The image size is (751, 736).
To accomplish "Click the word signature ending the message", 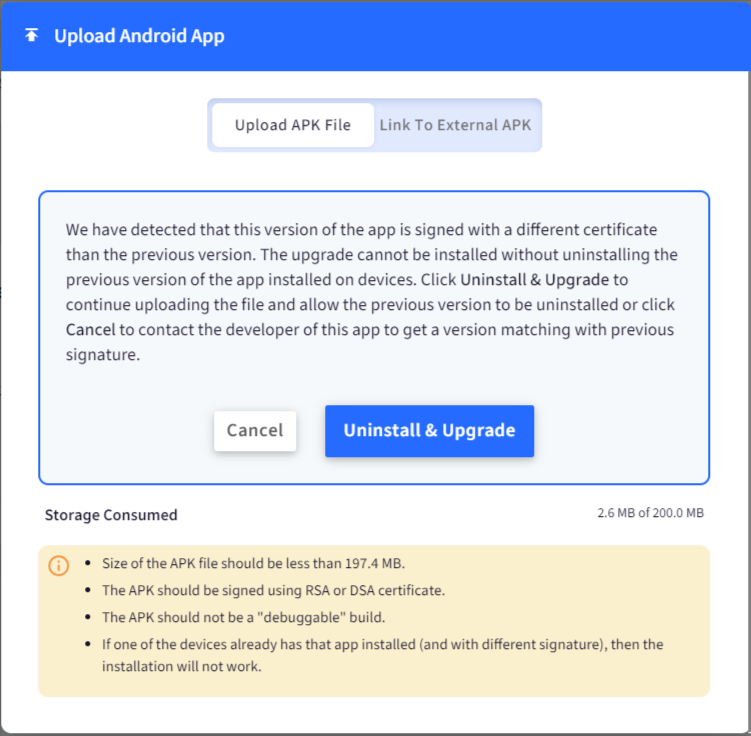I will click(102, 355).
